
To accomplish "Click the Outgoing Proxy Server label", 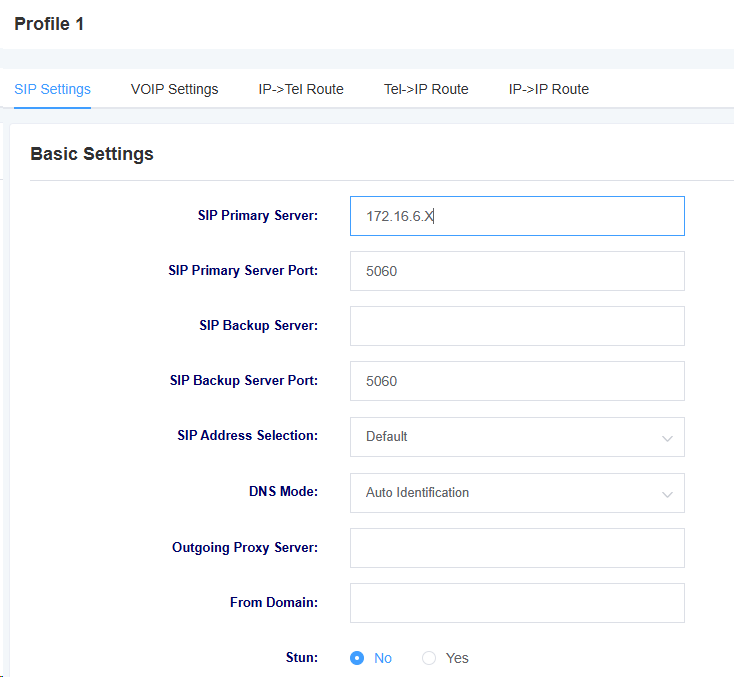I will [x=245, y=547].
